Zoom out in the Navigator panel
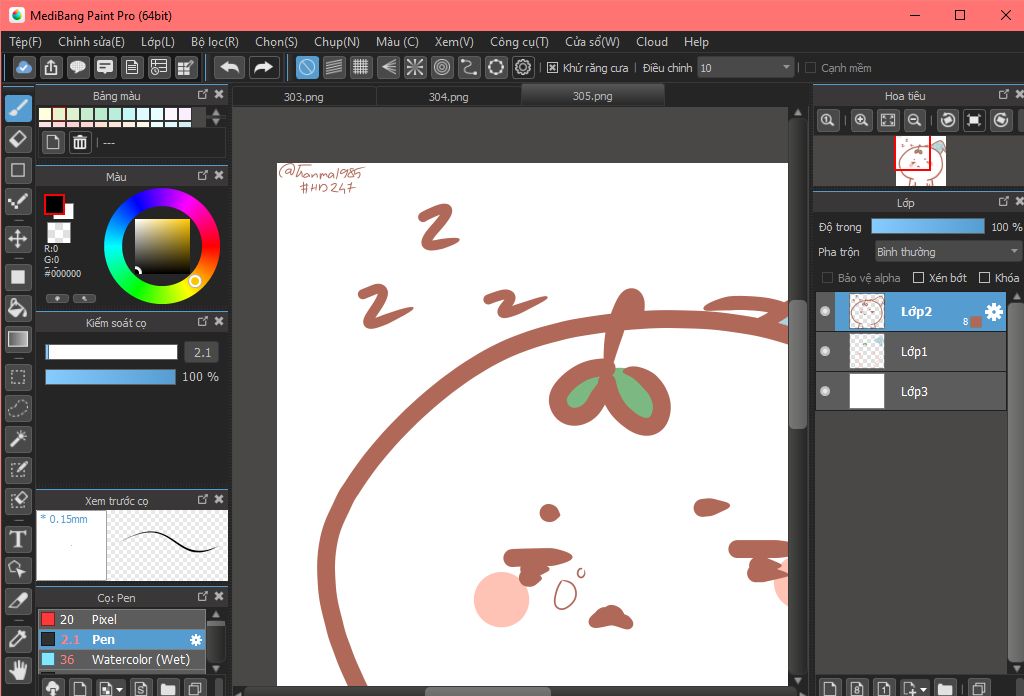The width and height of the screenshot is (1024, 696). [x=915, y=120]
